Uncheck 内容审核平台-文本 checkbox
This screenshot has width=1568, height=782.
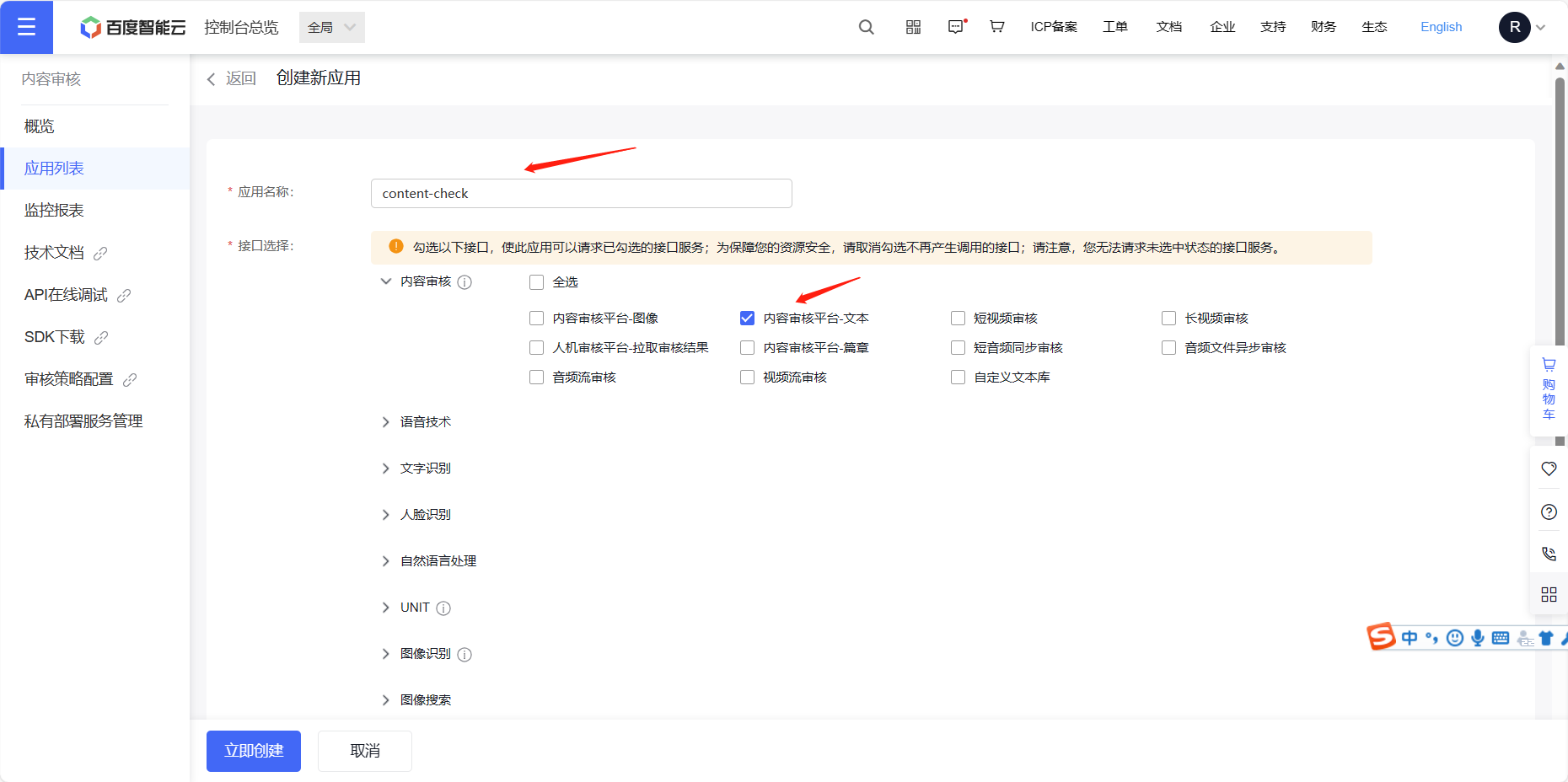(x=747, y=318)
